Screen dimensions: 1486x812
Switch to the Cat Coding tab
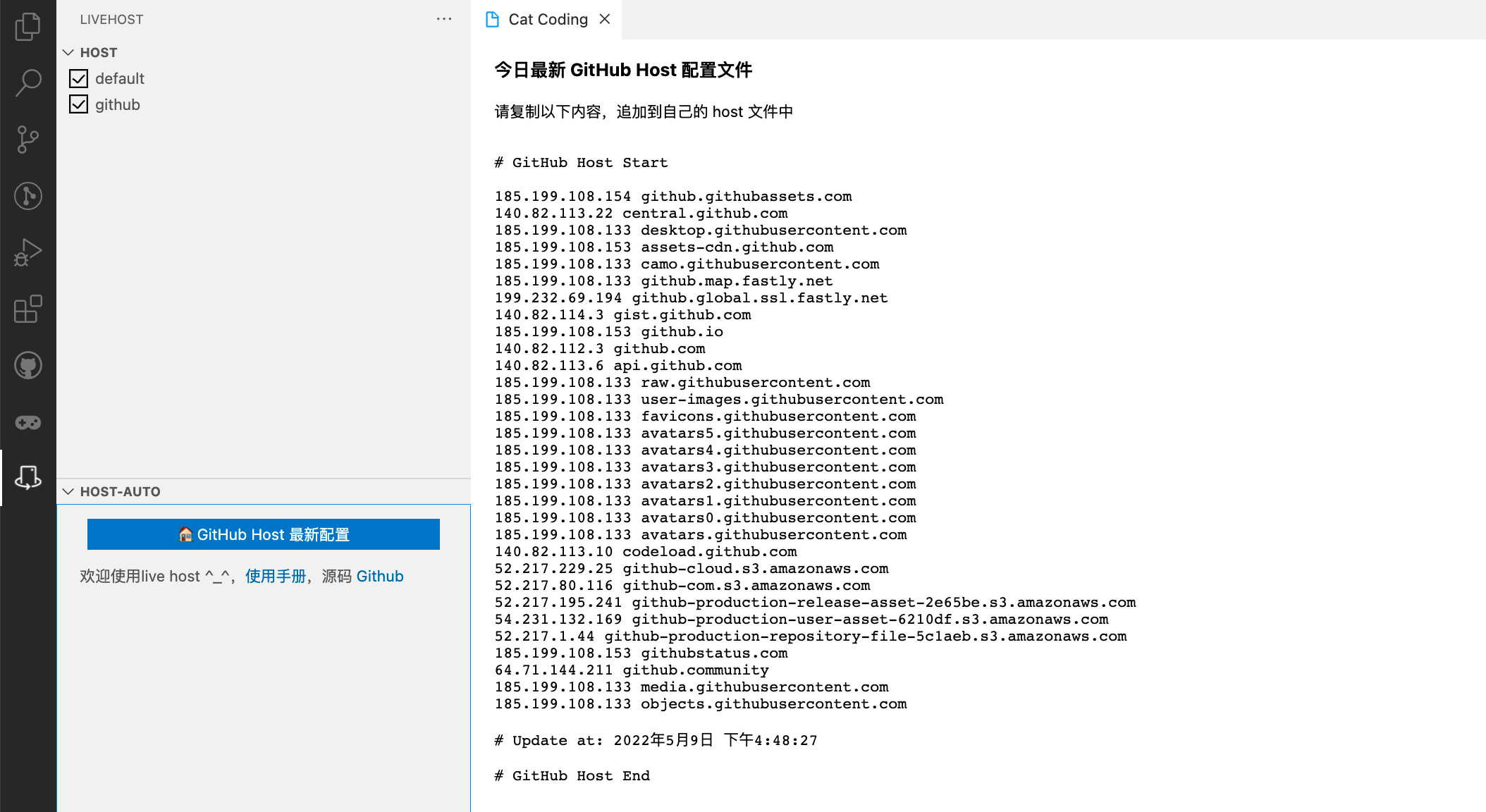click(548, 20)
